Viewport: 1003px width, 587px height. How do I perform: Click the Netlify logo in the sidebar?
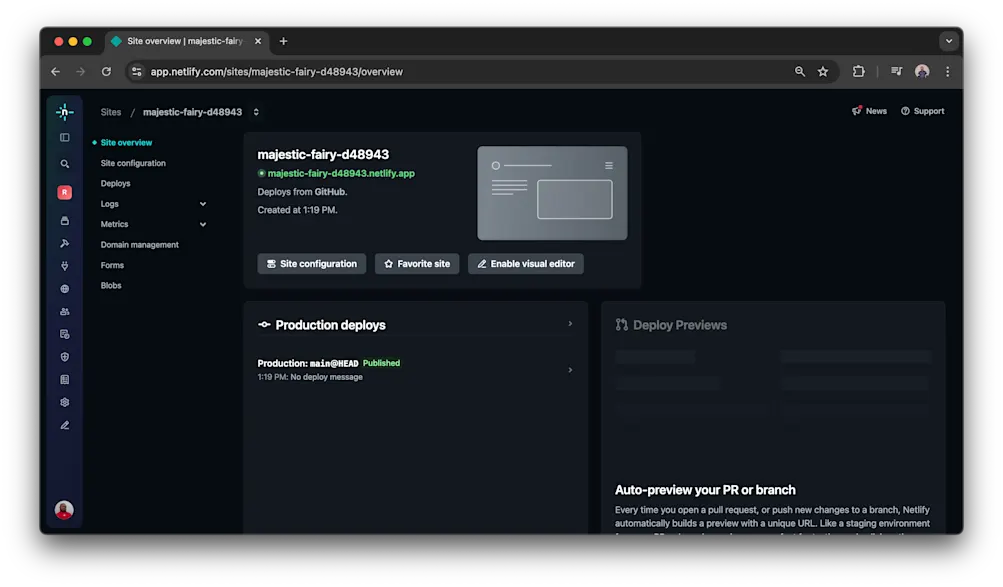click(64, 112)
